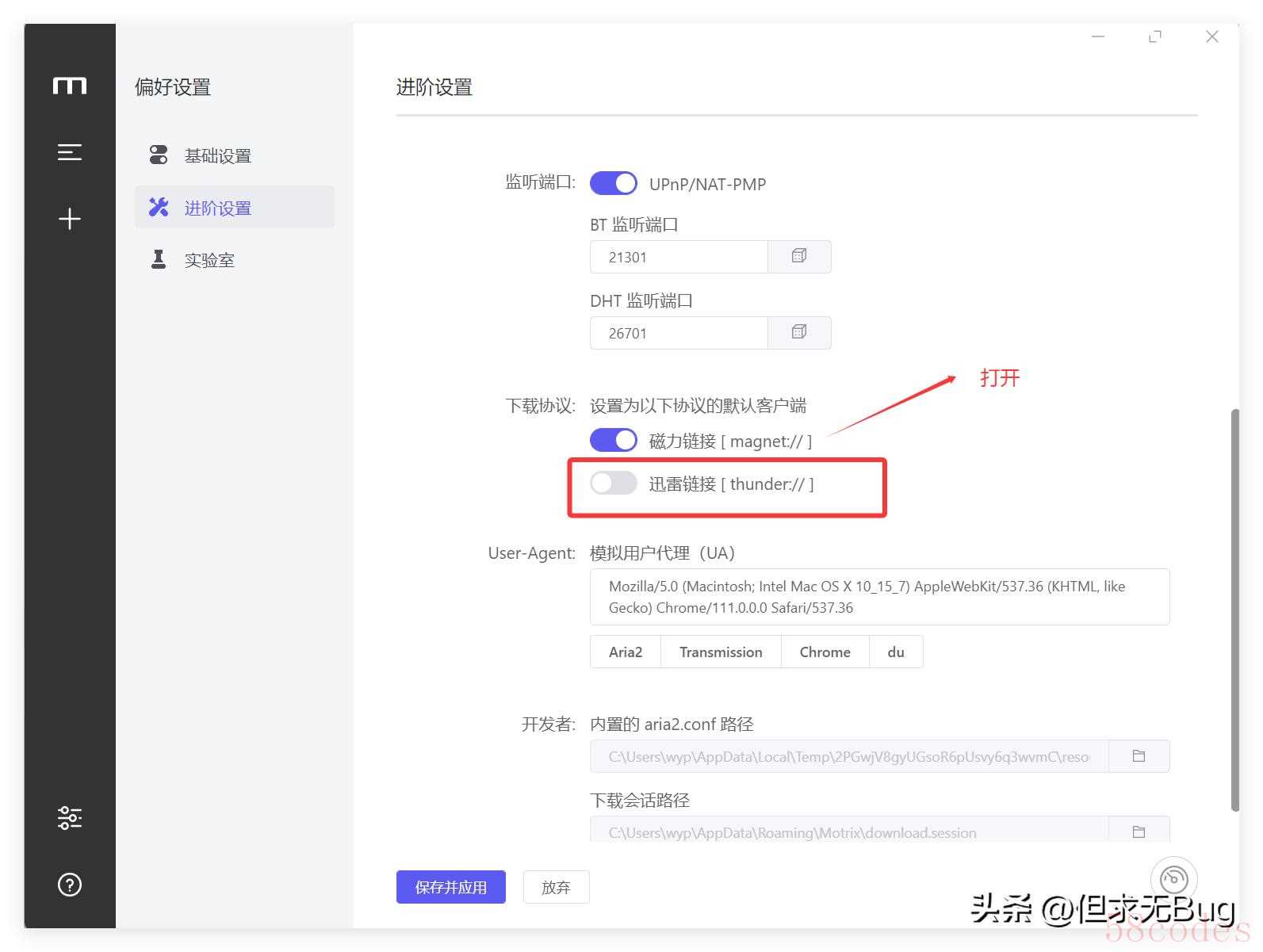Image resolution: width=1263 pixels, height=952 pixels.
Task: Open the 实验室 lab settings tab
Action: [209, 261]
